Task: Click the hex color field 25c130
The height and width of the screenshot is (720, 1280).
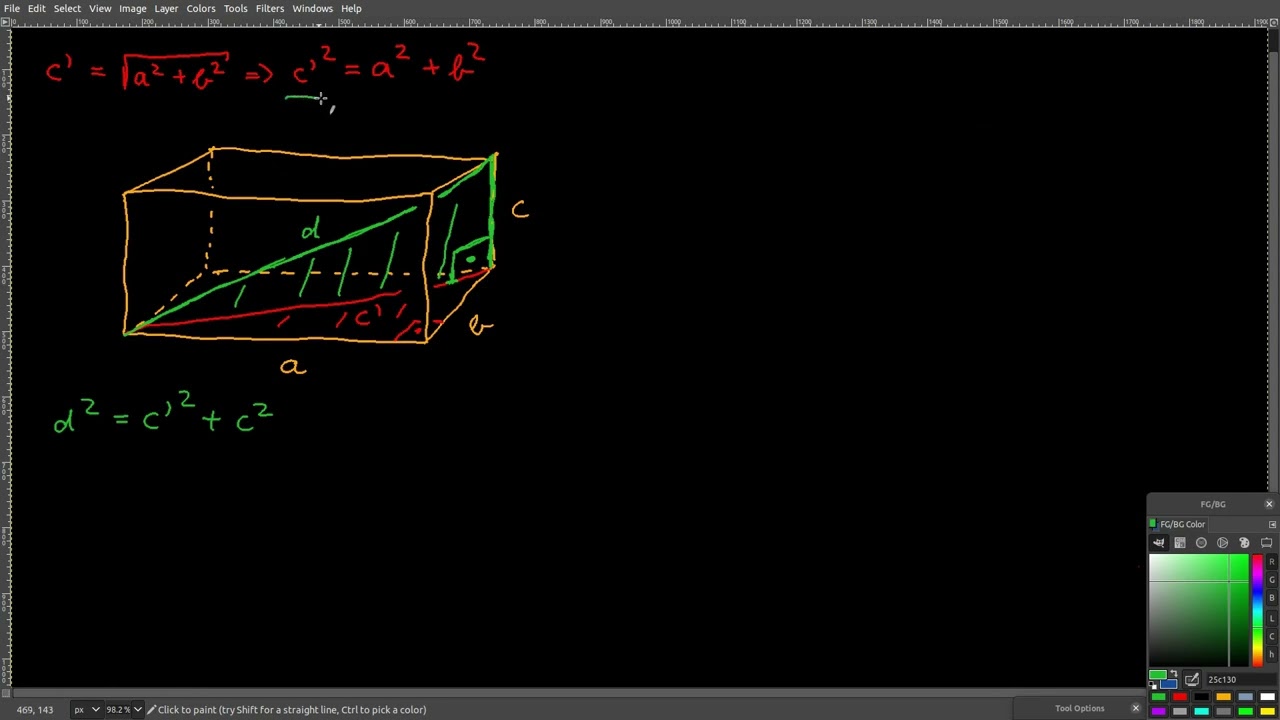Action: tap(1241, 680)
